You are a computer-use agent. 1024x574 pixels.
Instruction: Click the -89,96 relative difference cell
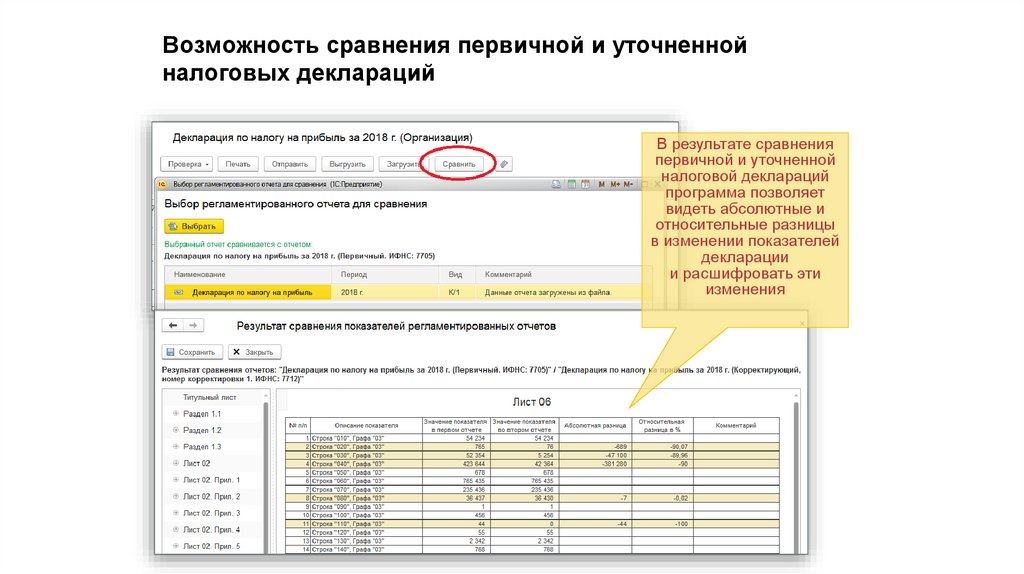tap(662, 455)
